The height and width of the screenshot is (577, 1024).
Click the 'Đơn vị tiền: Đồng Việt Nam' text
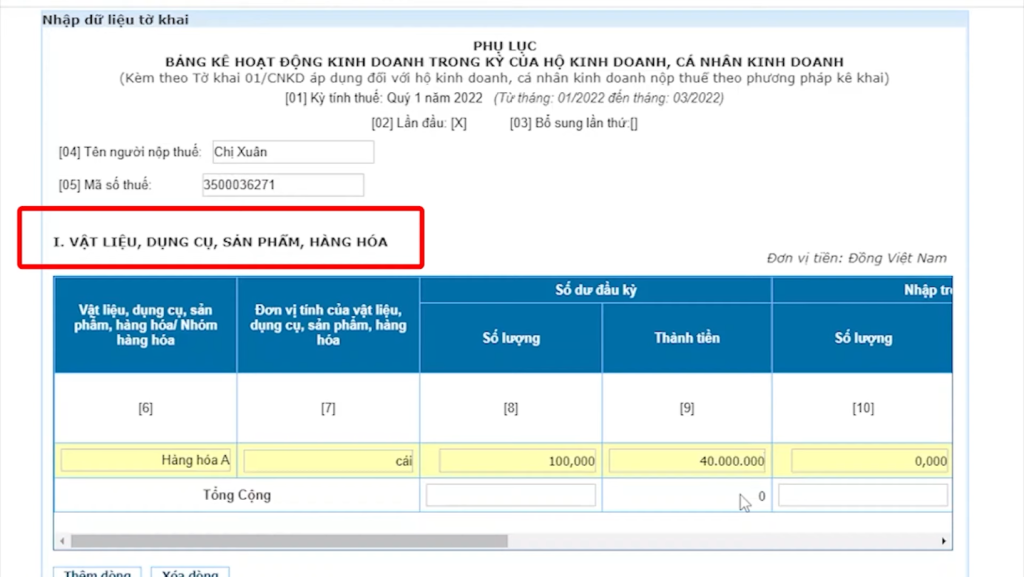[x=857, y=258]
